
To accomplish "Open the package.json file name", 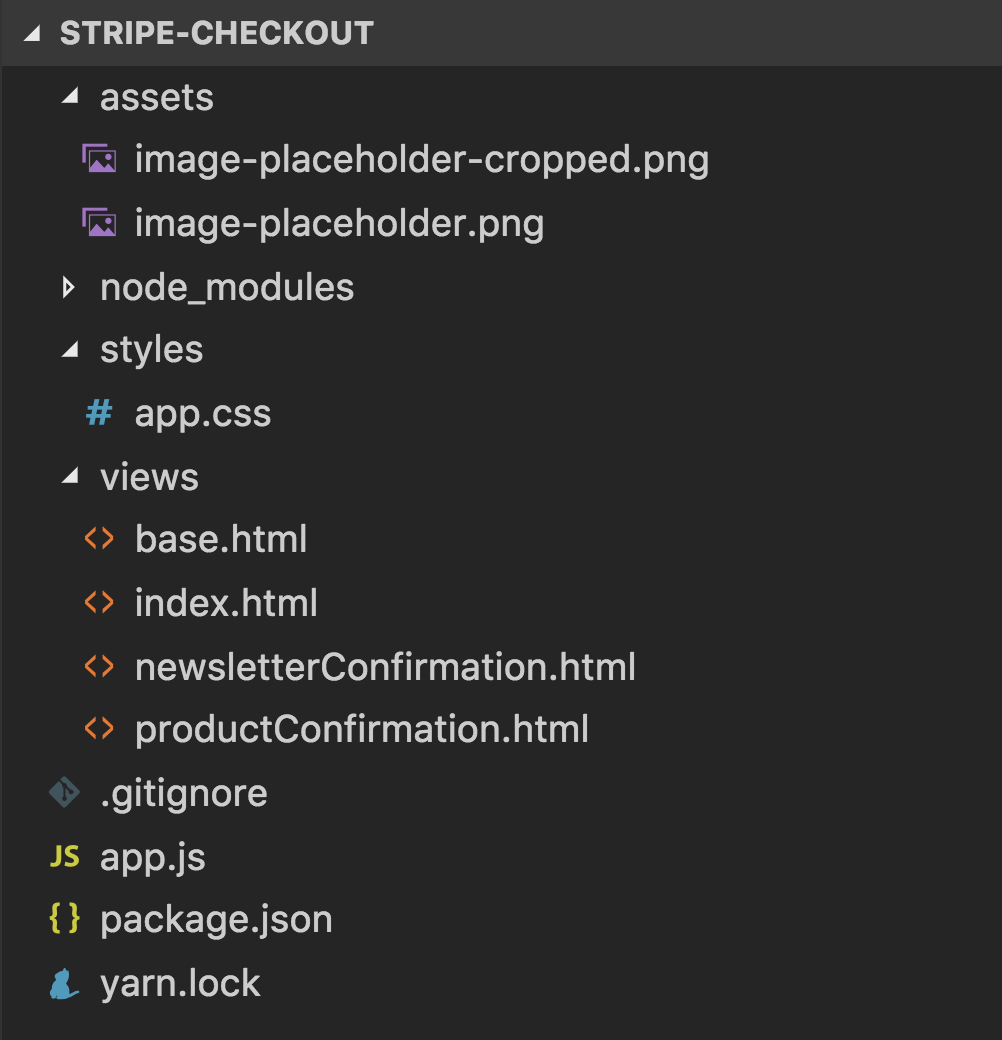I will point(216,921).
